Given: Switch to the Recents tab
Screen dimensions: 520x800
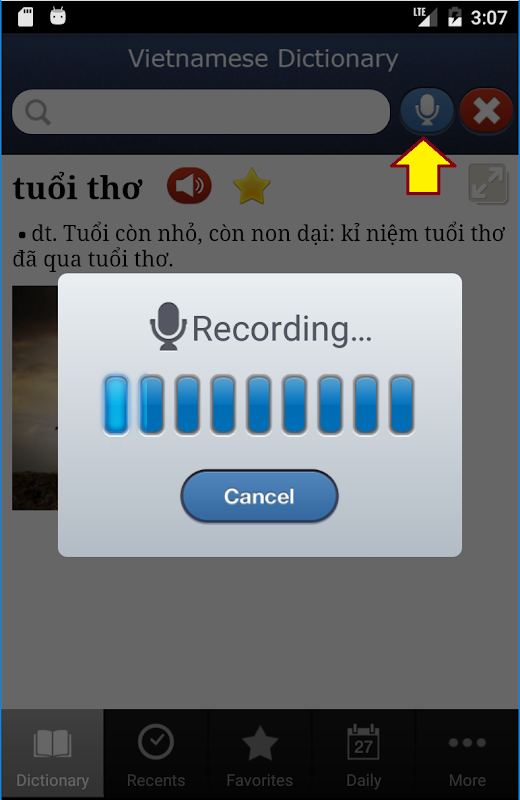Looking at the screenshot, I should click(x=156, y=753).
